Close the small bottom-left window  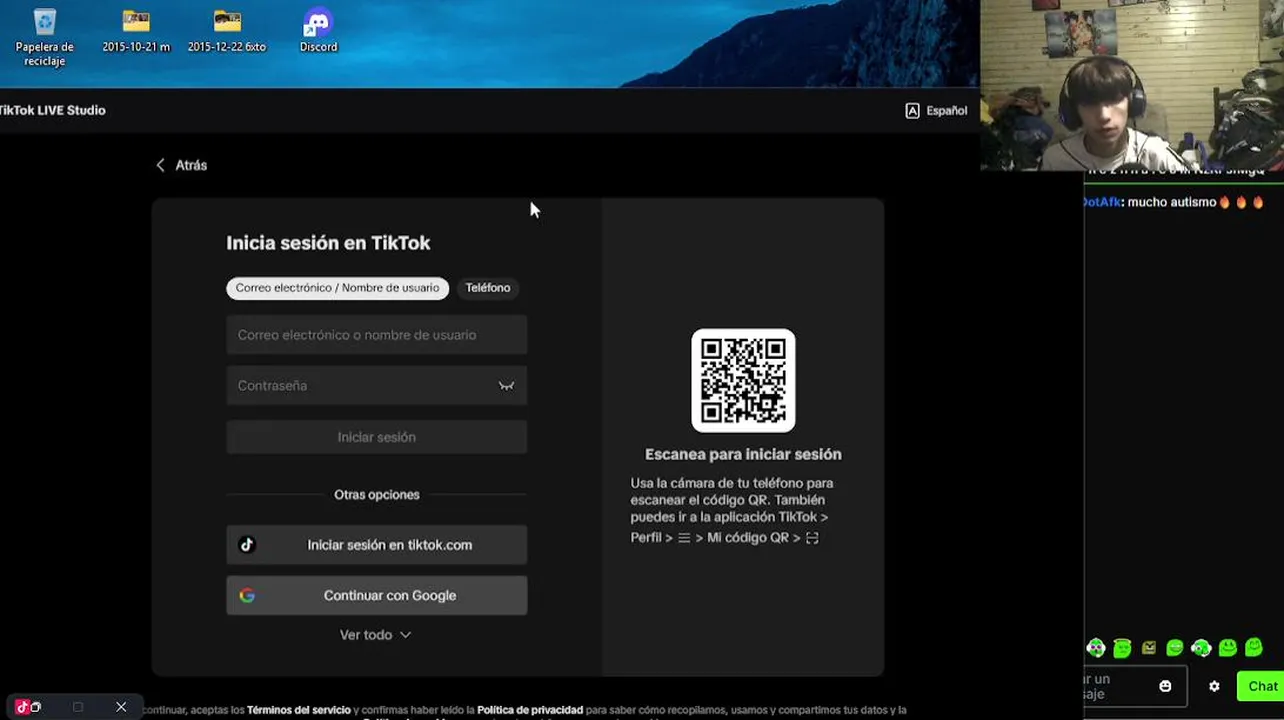pos(121,707)
